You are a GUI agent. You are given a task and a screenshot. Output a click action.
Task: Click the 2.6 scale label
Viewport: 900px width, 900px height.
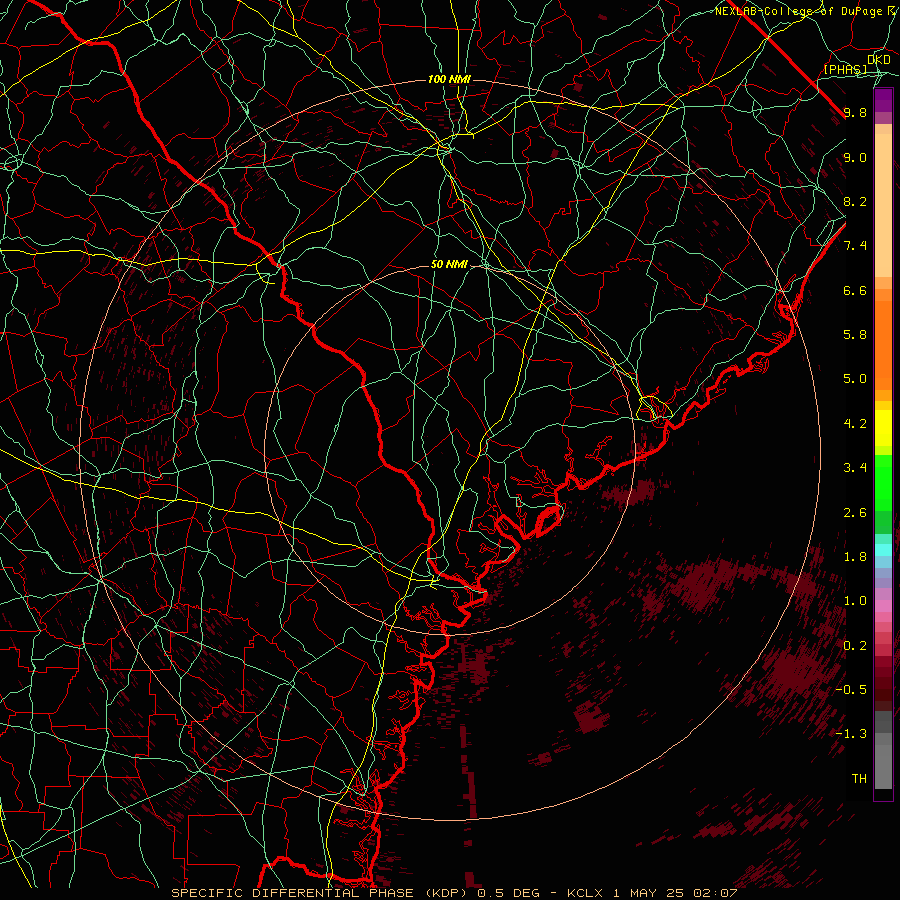pos(855,513)
